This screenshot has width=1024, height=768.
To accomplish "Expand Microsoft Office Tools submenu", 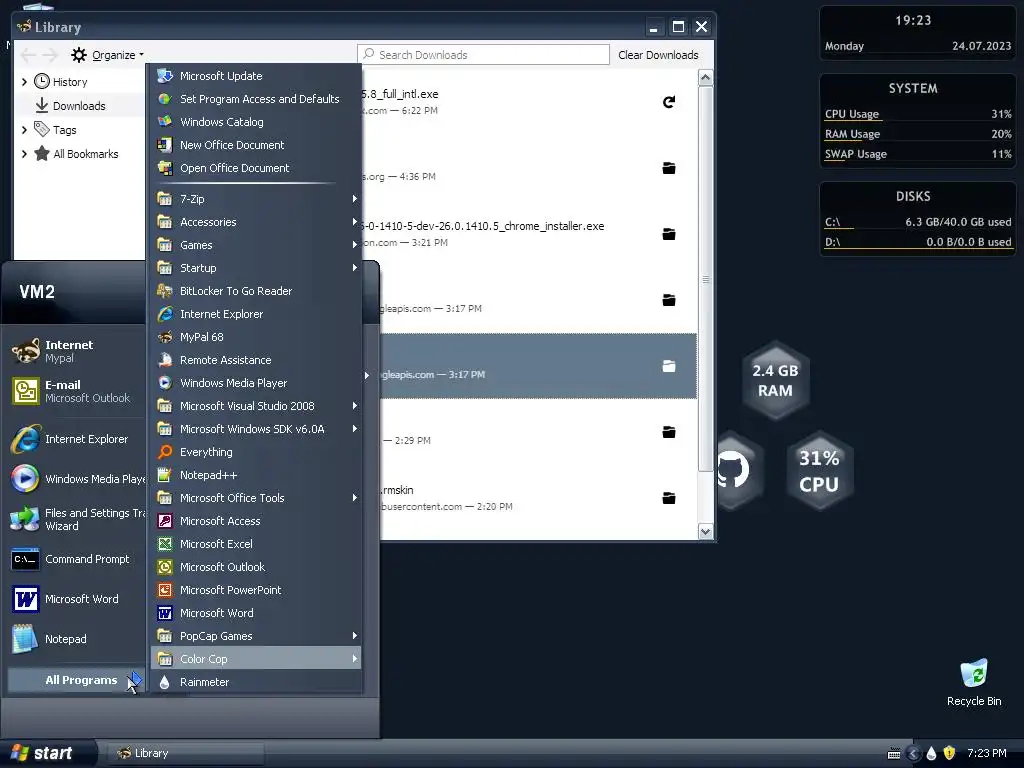I will pyautogui.click(x=255, y=498).
